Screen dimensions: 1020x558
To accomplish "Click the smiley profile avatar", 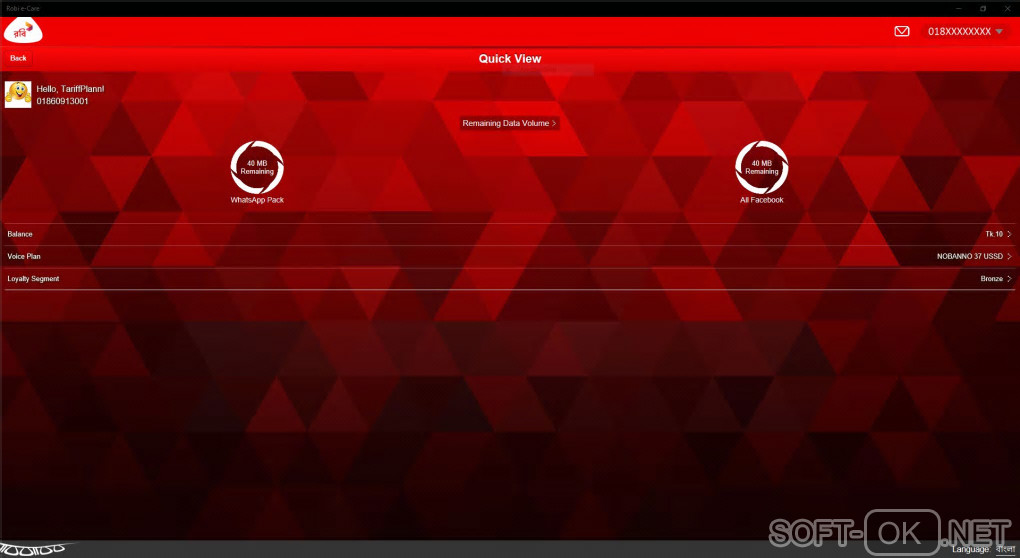I will click(x=18, y=94).
